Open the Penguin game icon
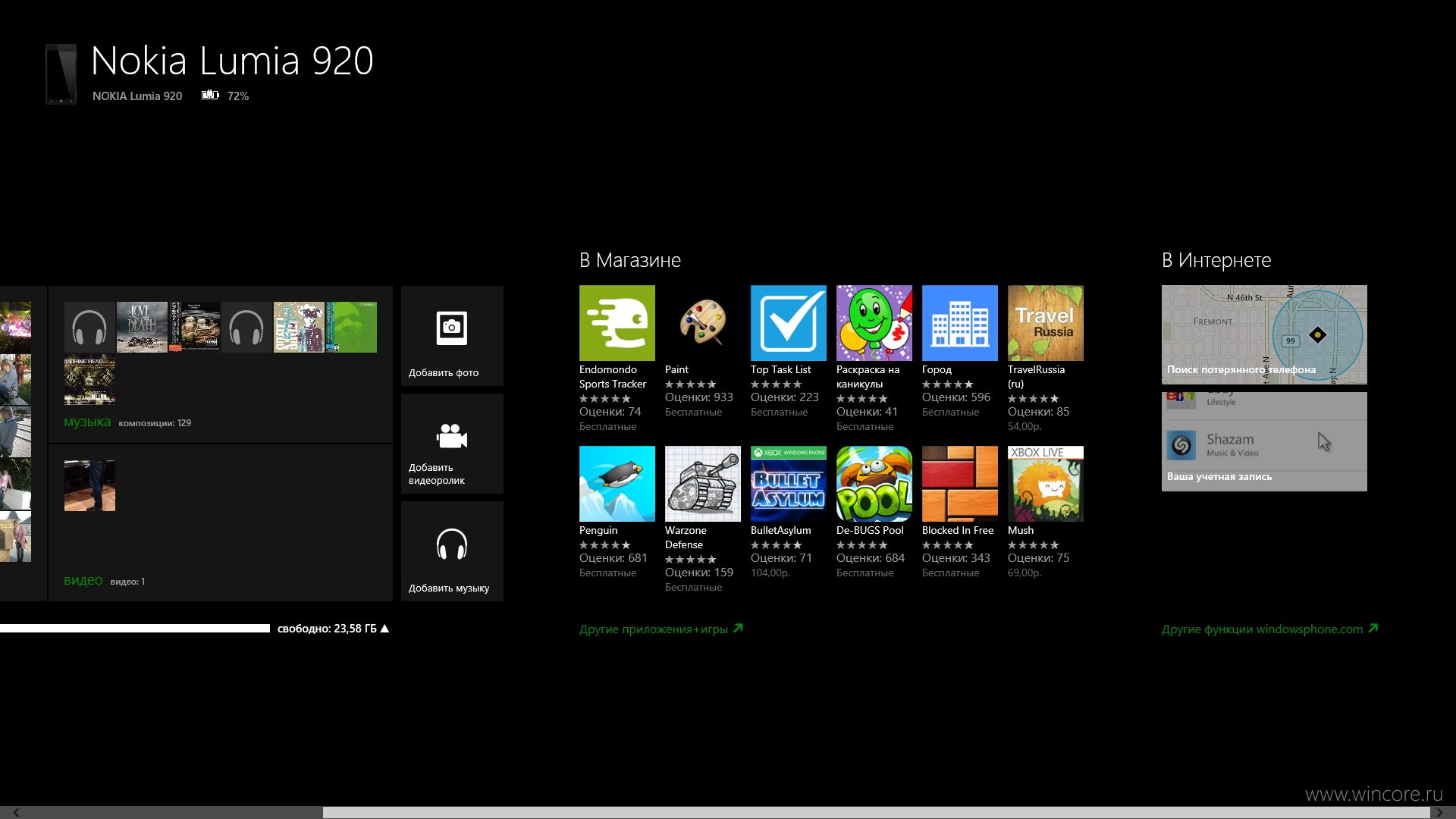Image resolution: width=1456 pixels, height=819 pixels. 617,484
